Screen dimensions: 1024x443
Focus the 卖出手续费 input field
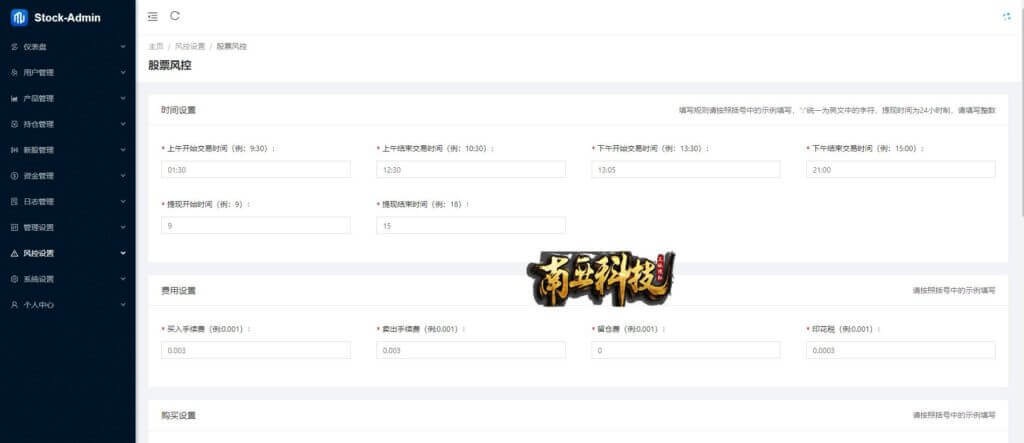pyautogui.click(x=471, y=350)
